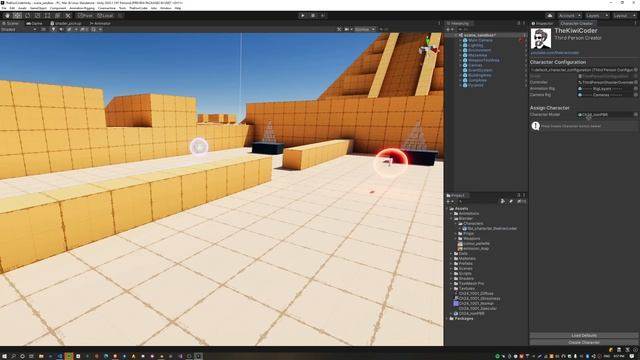The height and width of the screenshot is (360, 640).
Task: Switch to the Scene tab
Action: pos(10,23)
